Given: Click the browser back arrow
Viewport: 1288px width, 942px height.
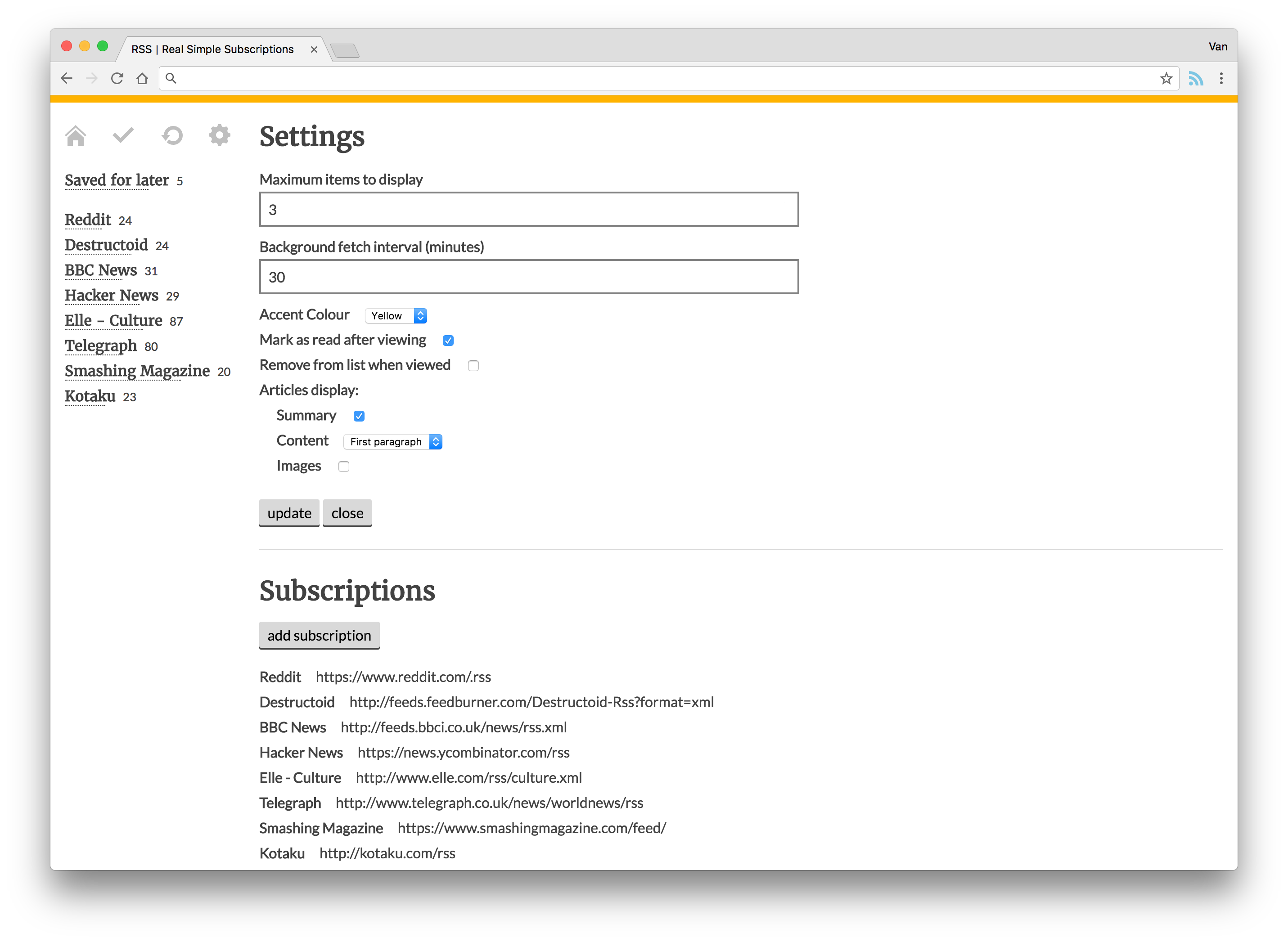Looking at the screenshot, I should [67, 78].
